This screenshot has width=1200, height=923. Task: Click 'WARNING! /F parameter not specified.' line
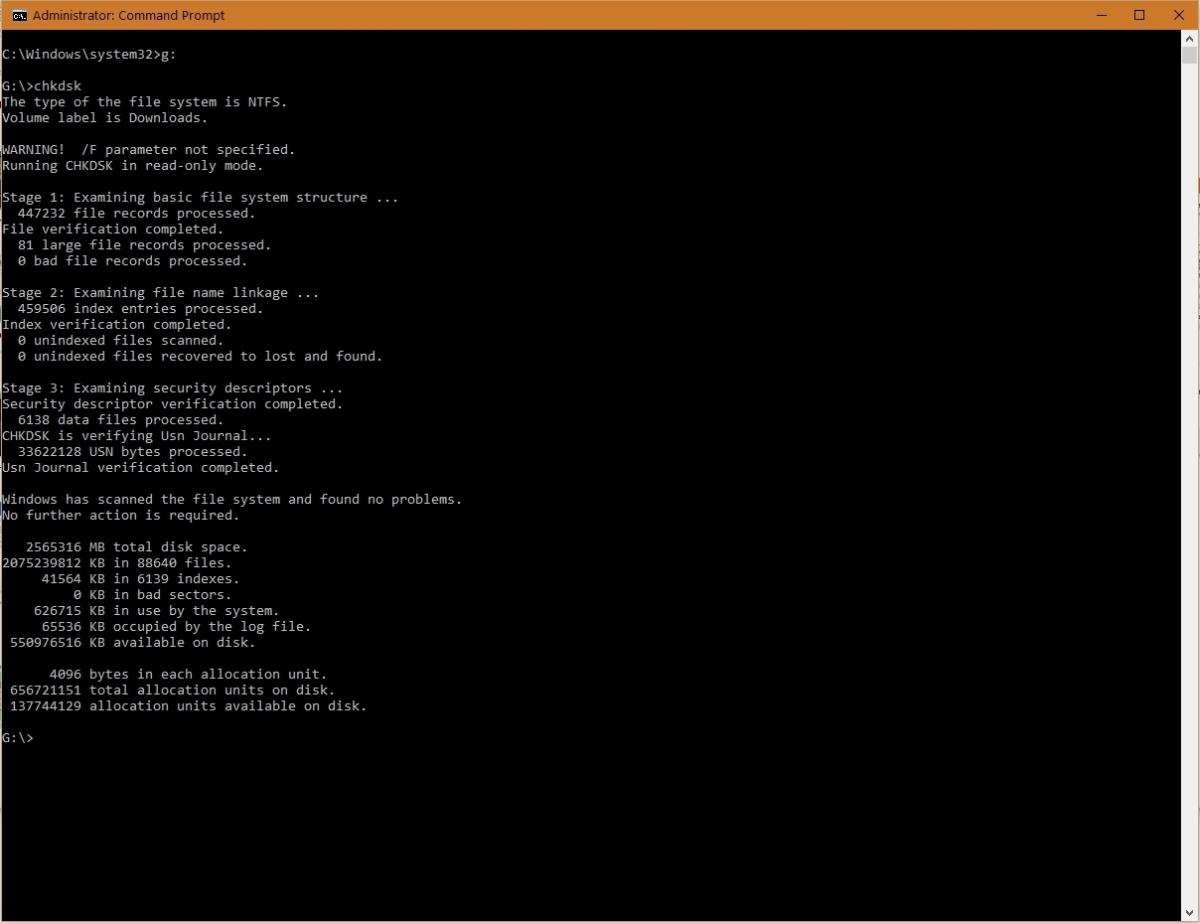149,150
